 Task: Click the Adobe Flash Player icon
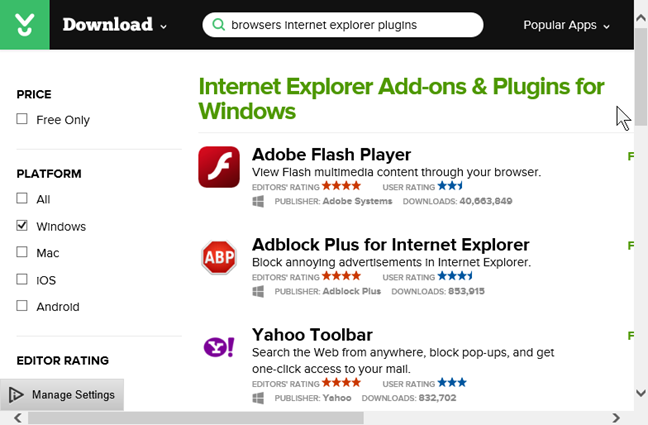click(218, 167)
